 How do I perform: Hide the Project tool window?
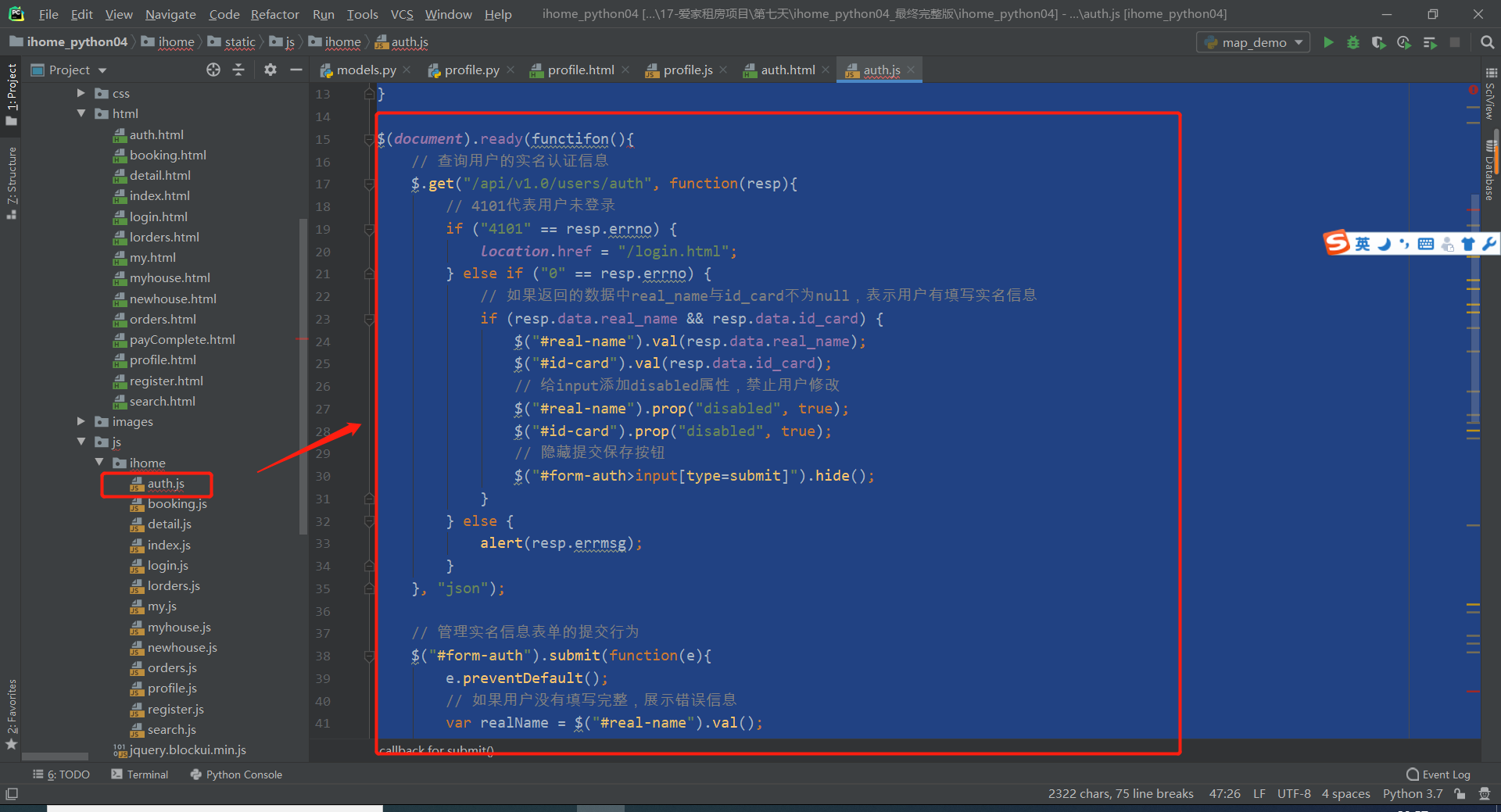296,70
